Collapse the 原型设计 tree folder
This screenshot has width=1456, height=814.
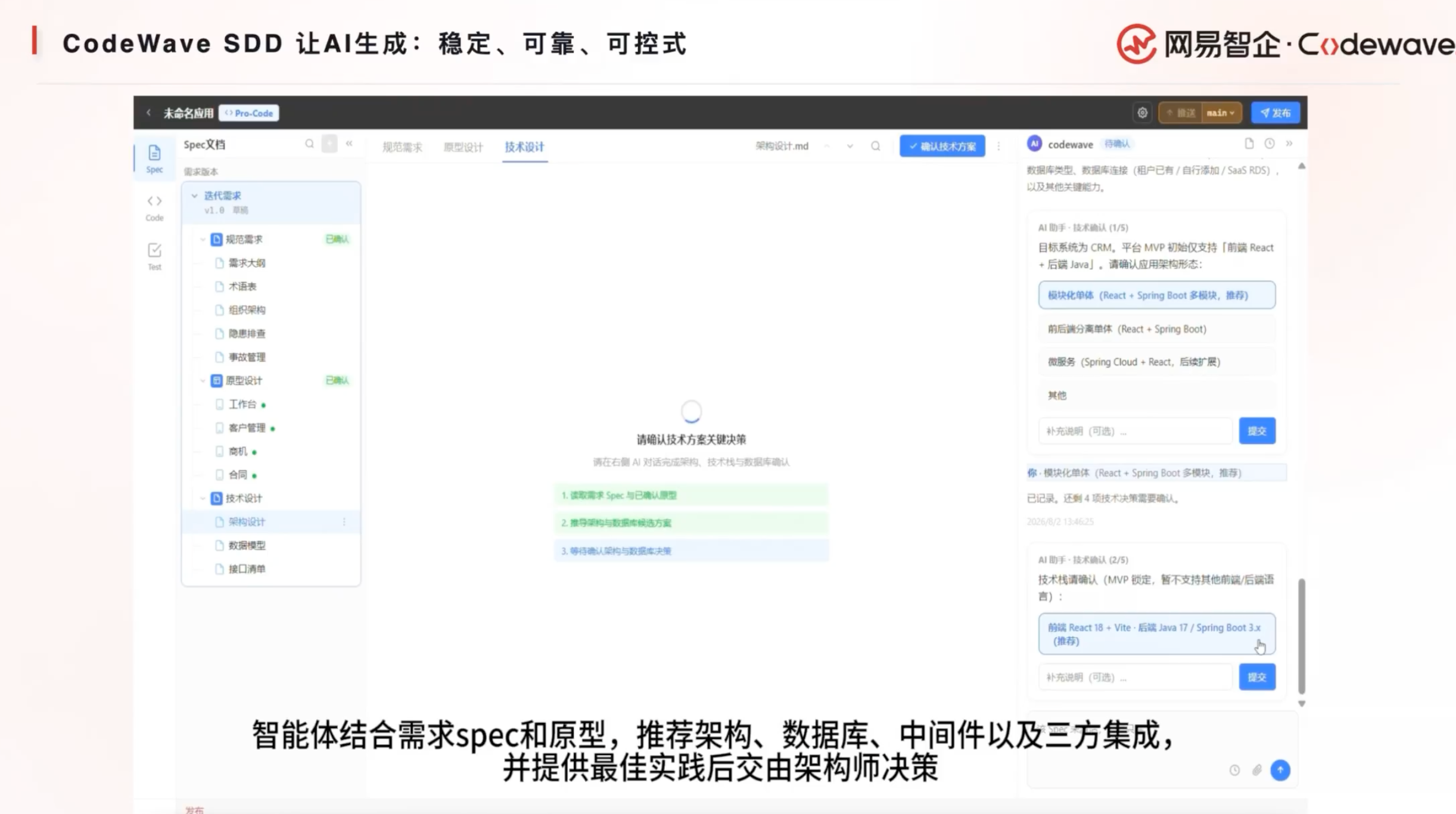tap(203, 380)
